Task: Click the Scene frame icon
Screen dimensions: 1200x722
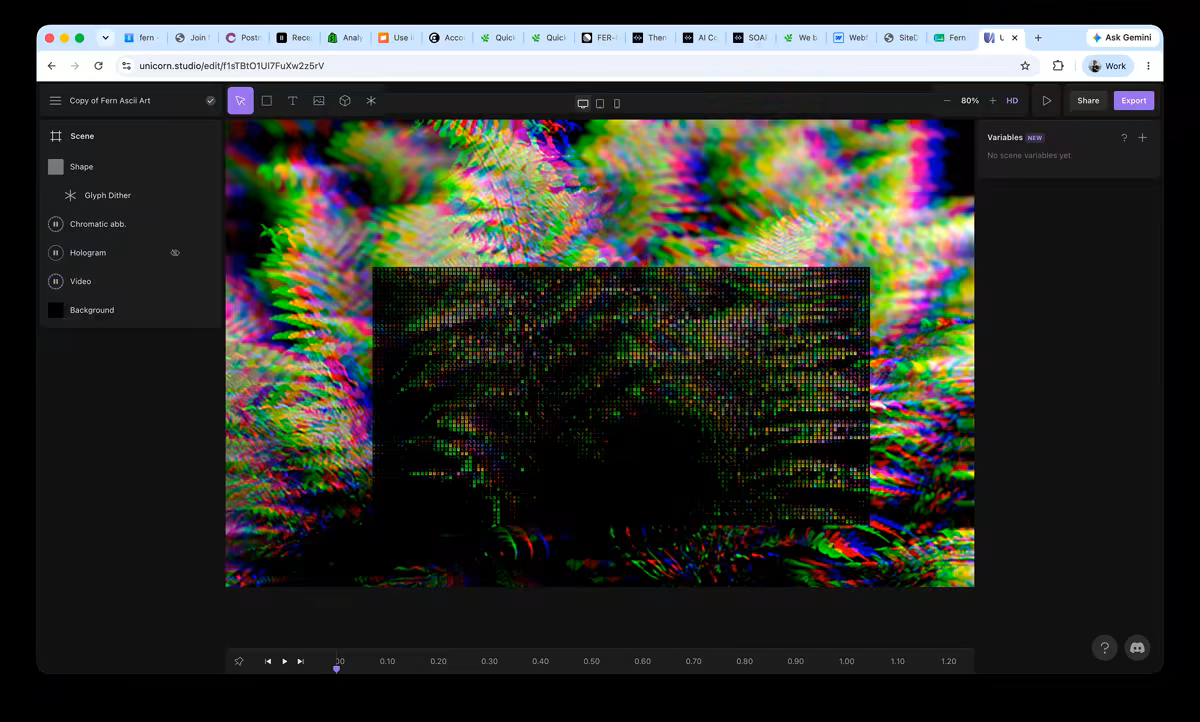Action: (56, 136)
